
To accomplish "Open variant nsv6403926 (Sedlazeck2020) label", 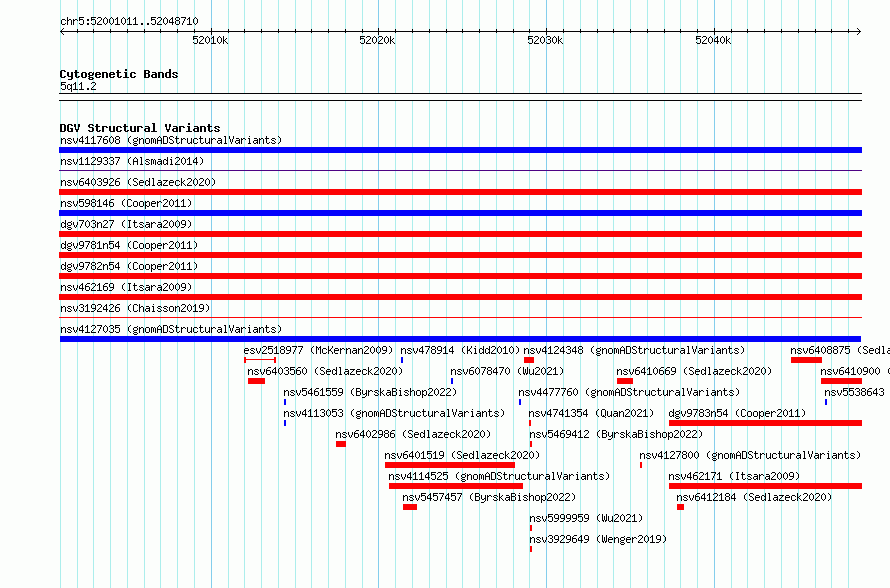I will pos(138,182).
